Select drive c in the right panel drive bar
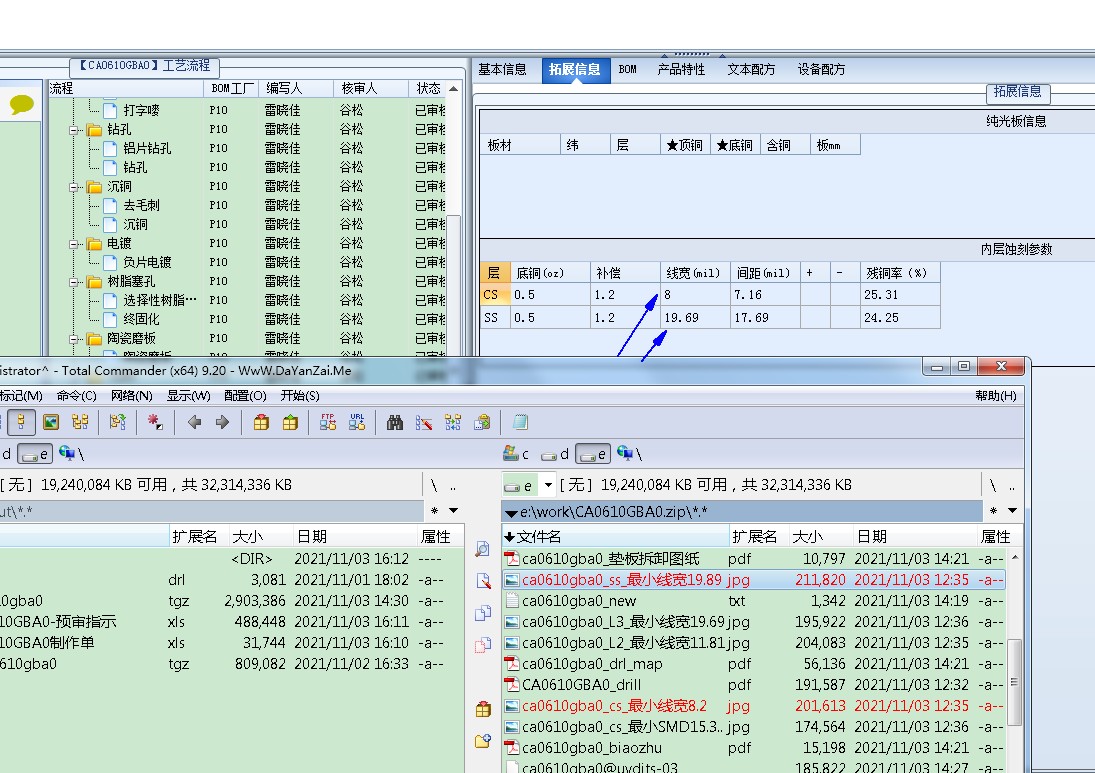Viewport: 1095px width, 773px height. point(516,454)
